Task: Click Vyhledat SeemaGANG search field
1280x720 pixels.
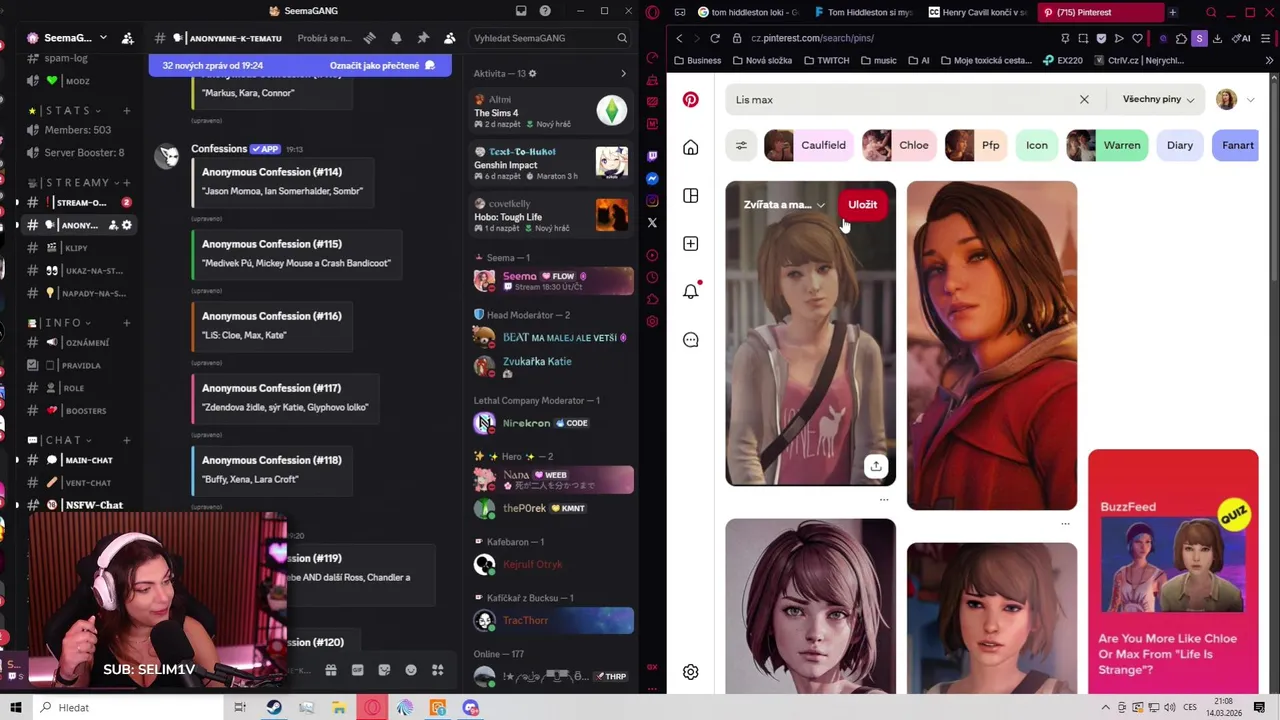Action: click(x=550, y=38)
